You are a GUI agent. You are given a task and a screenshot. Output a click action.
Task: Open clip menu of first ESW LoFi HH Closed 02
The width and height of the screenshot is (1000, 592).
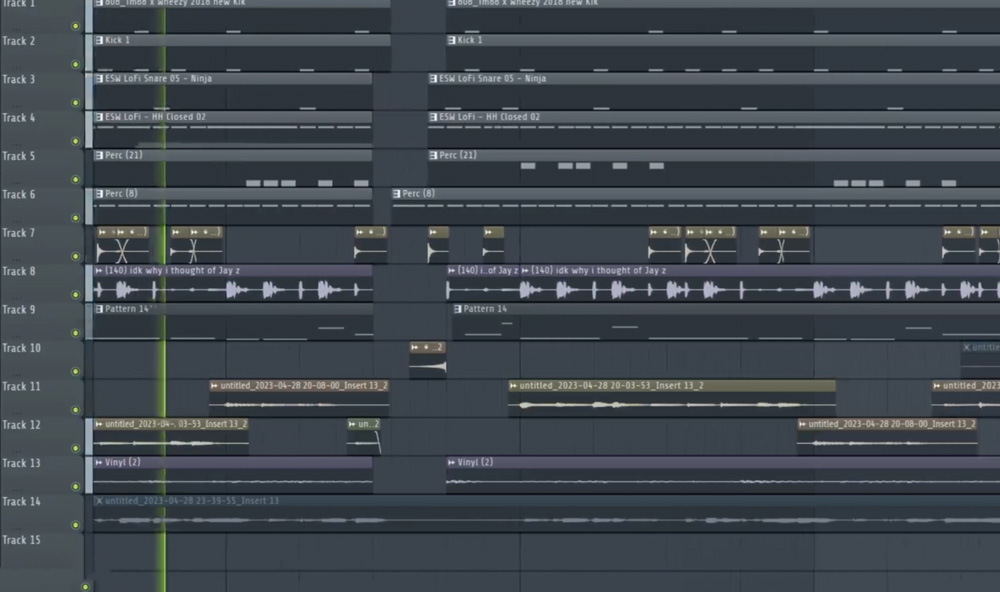tap(99, 117)
